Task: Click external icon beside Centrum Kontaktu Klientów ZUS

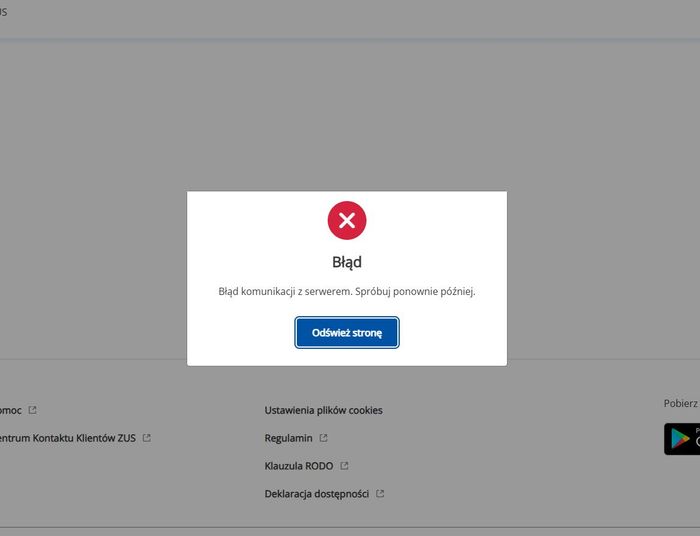Action: coord(146,438)
